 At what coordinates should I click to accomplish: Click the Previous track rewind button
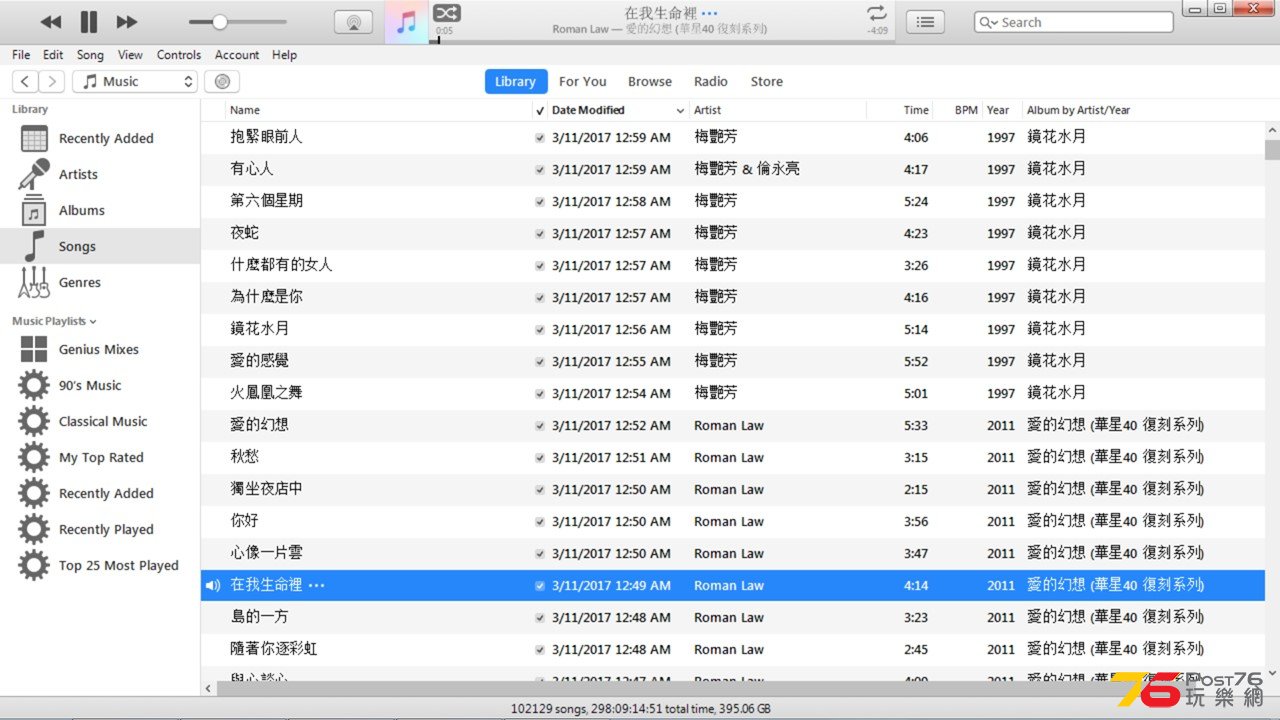pos(51,22)
